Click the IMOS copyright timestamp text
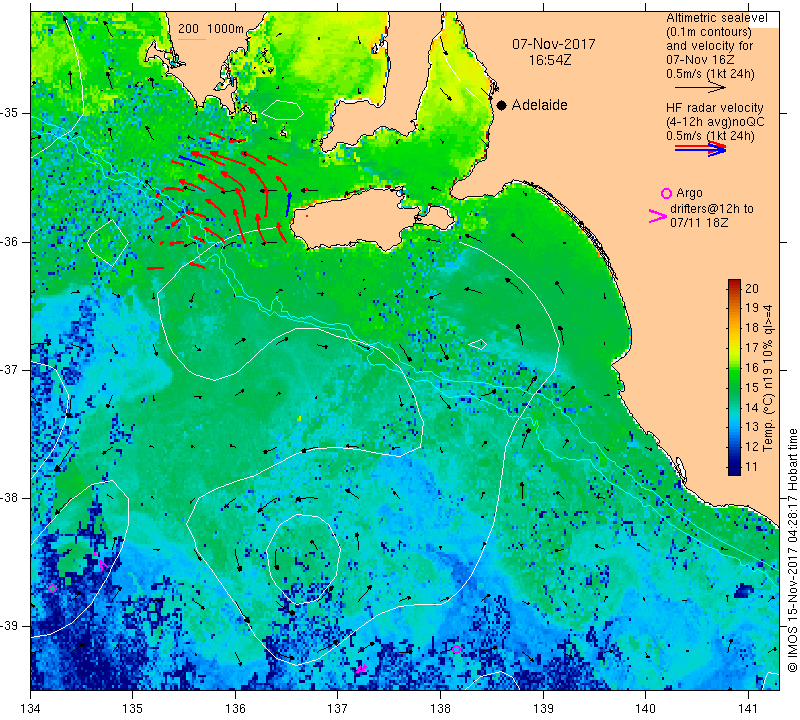This screenshot has width=800, height=720. coord(792,550)
